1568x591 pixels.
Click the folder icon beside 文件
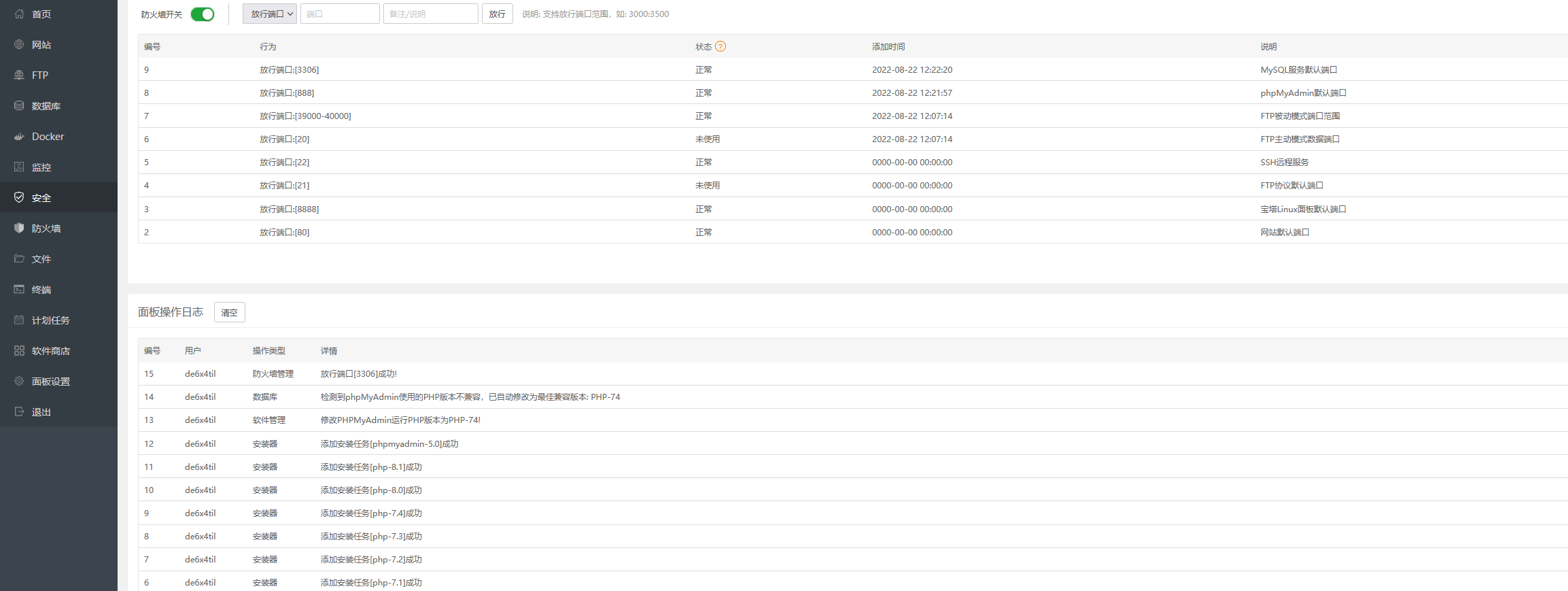pos(19,258)
